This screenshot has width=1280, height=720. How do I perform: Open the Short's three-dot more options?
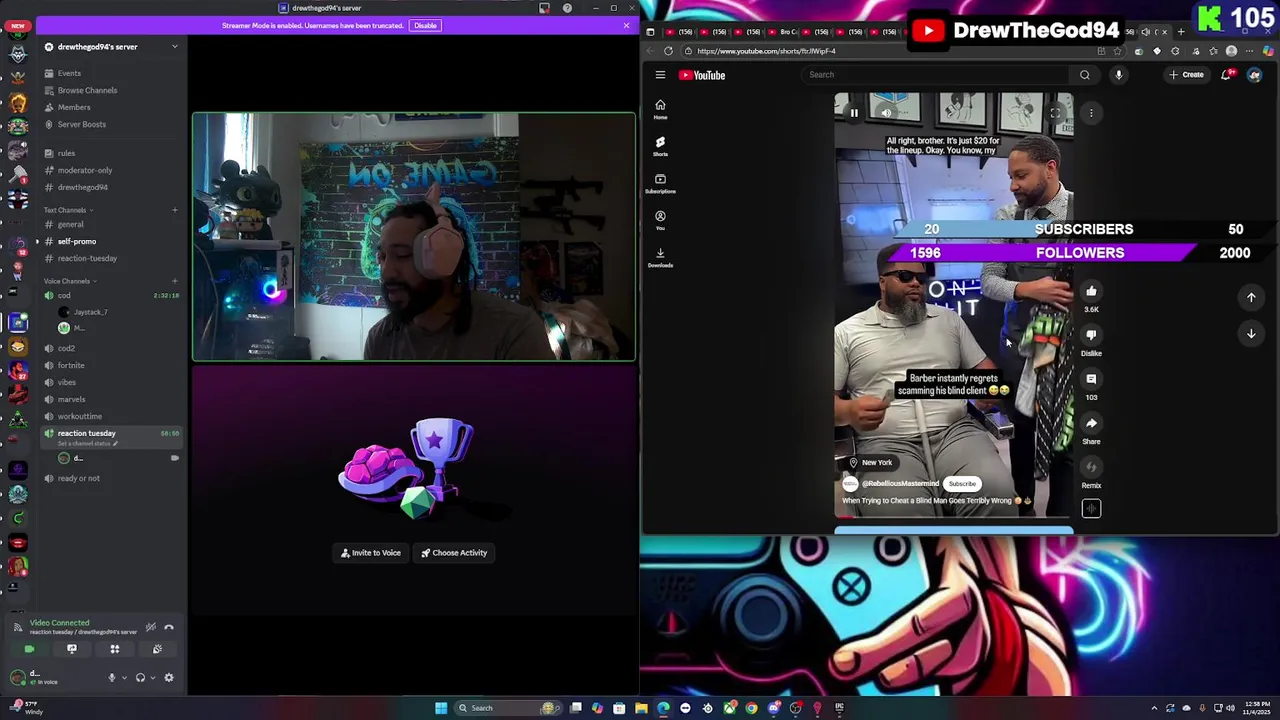click(x=1091, y=113)
